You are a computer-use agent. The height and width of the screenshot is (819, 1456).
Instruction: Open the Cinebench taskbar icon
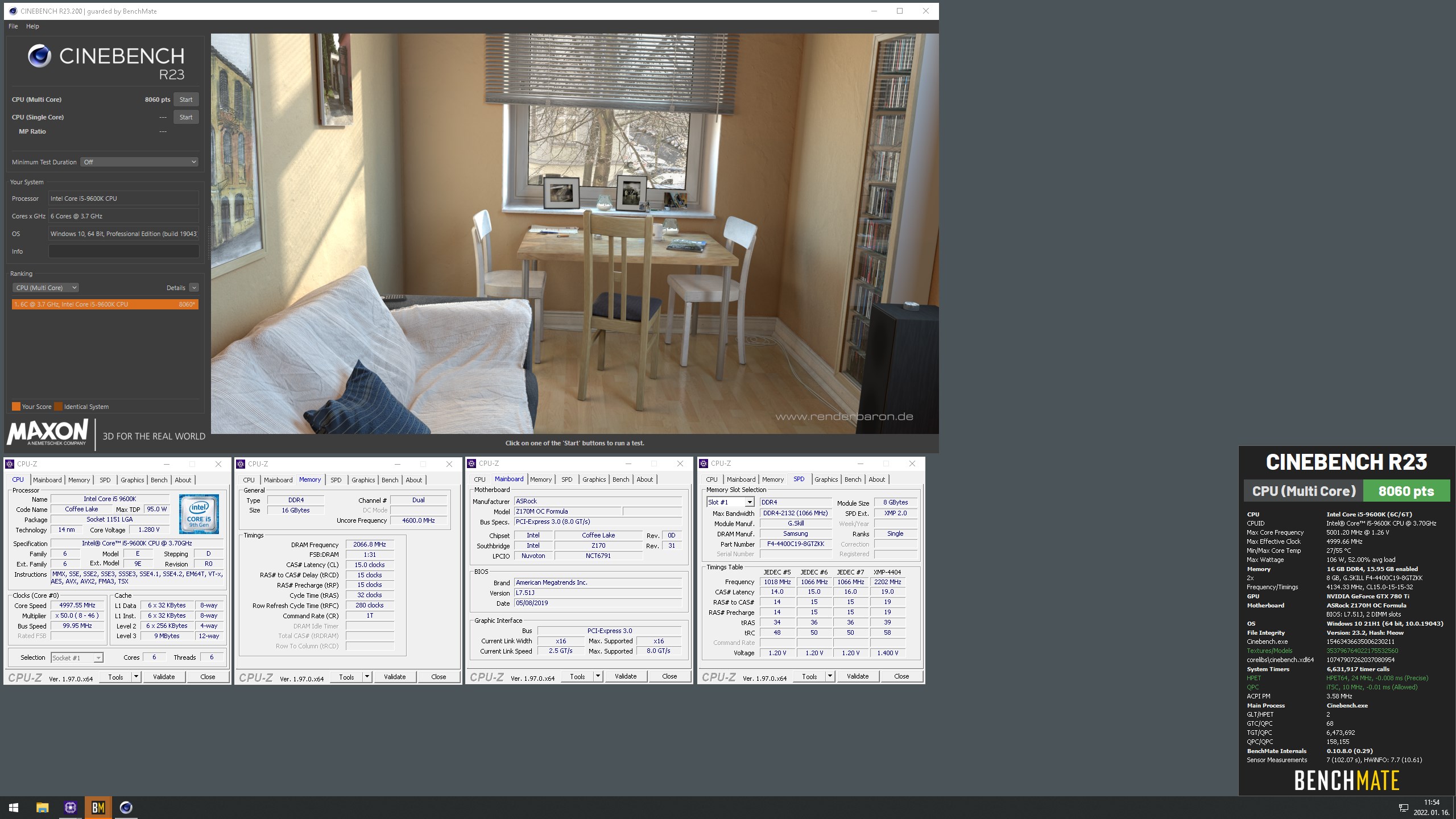point(126,808)
